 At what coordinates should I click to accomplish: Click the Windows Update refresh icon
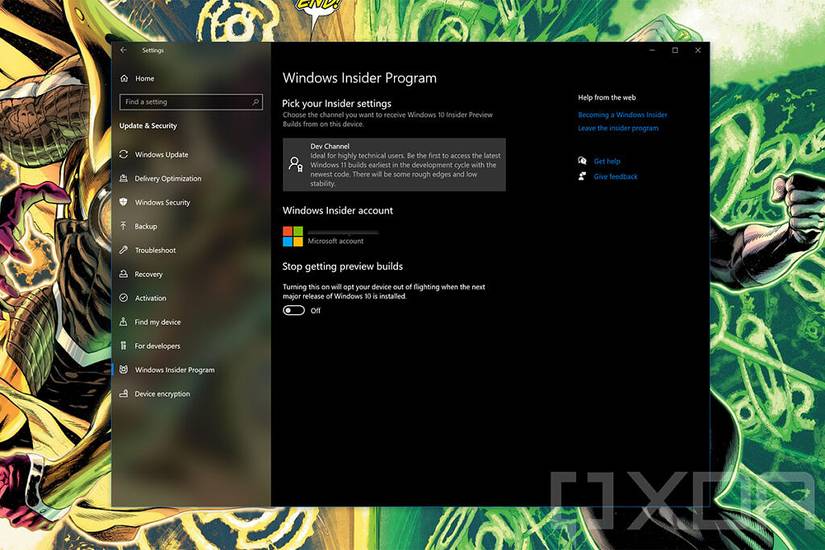124,154
